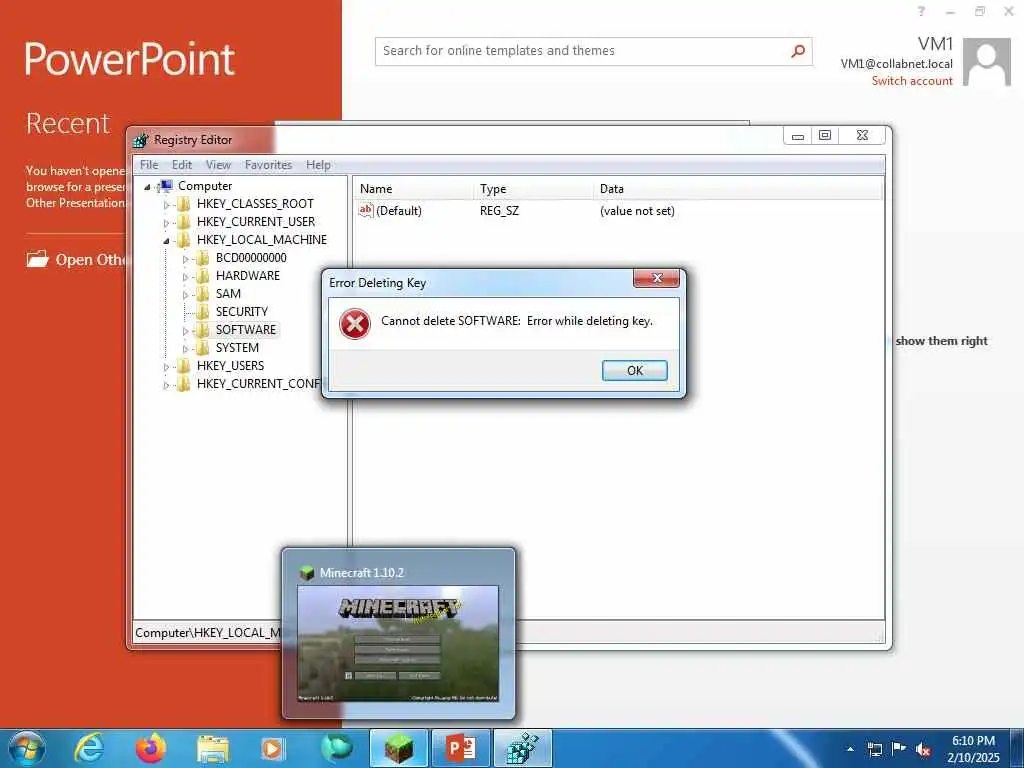Switch to Registry Editor via its taskbar button
1024x768 pixels.
[x=522, y=748]
